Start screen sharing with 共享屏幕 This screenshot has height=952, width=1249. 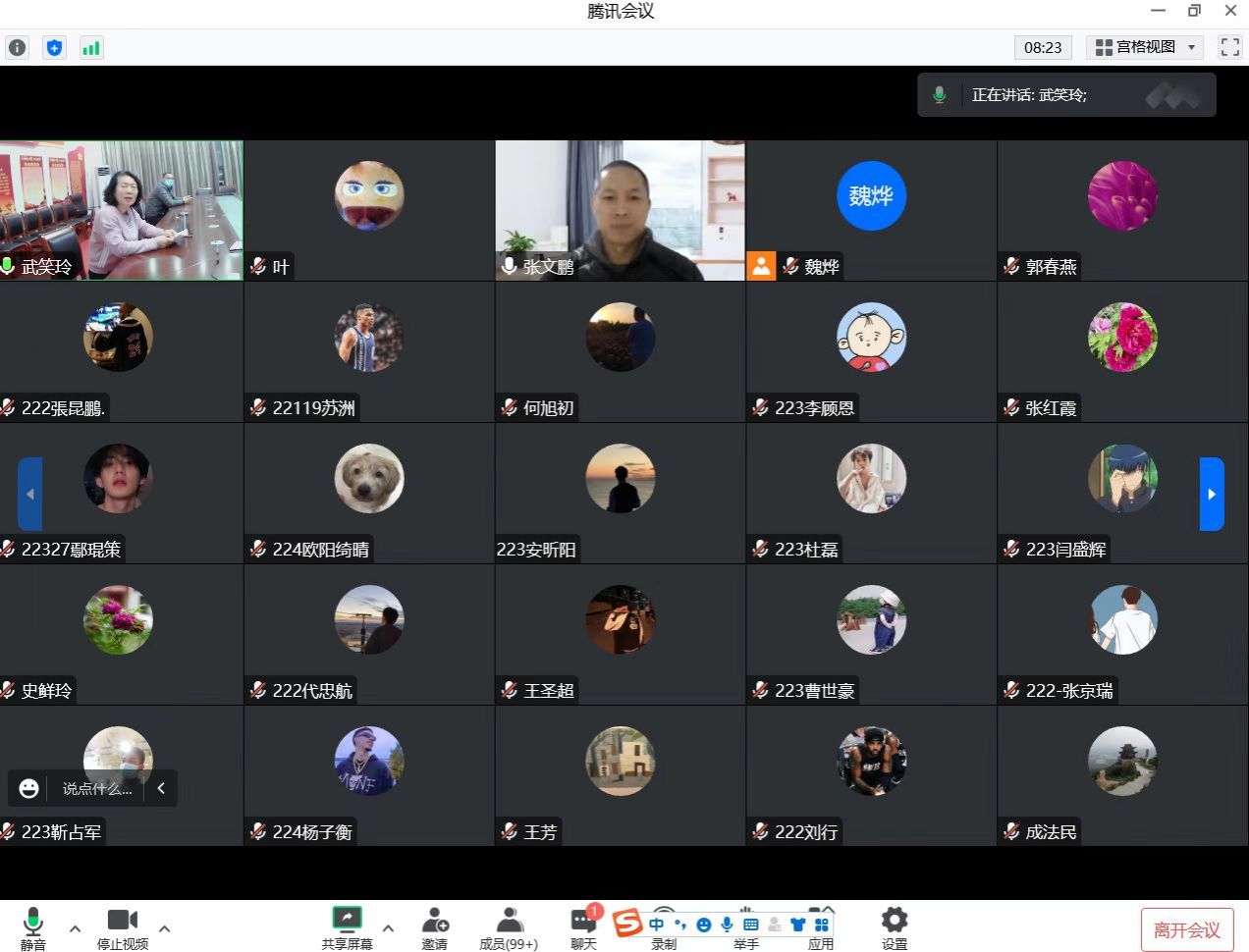click(x=348, y=928)
